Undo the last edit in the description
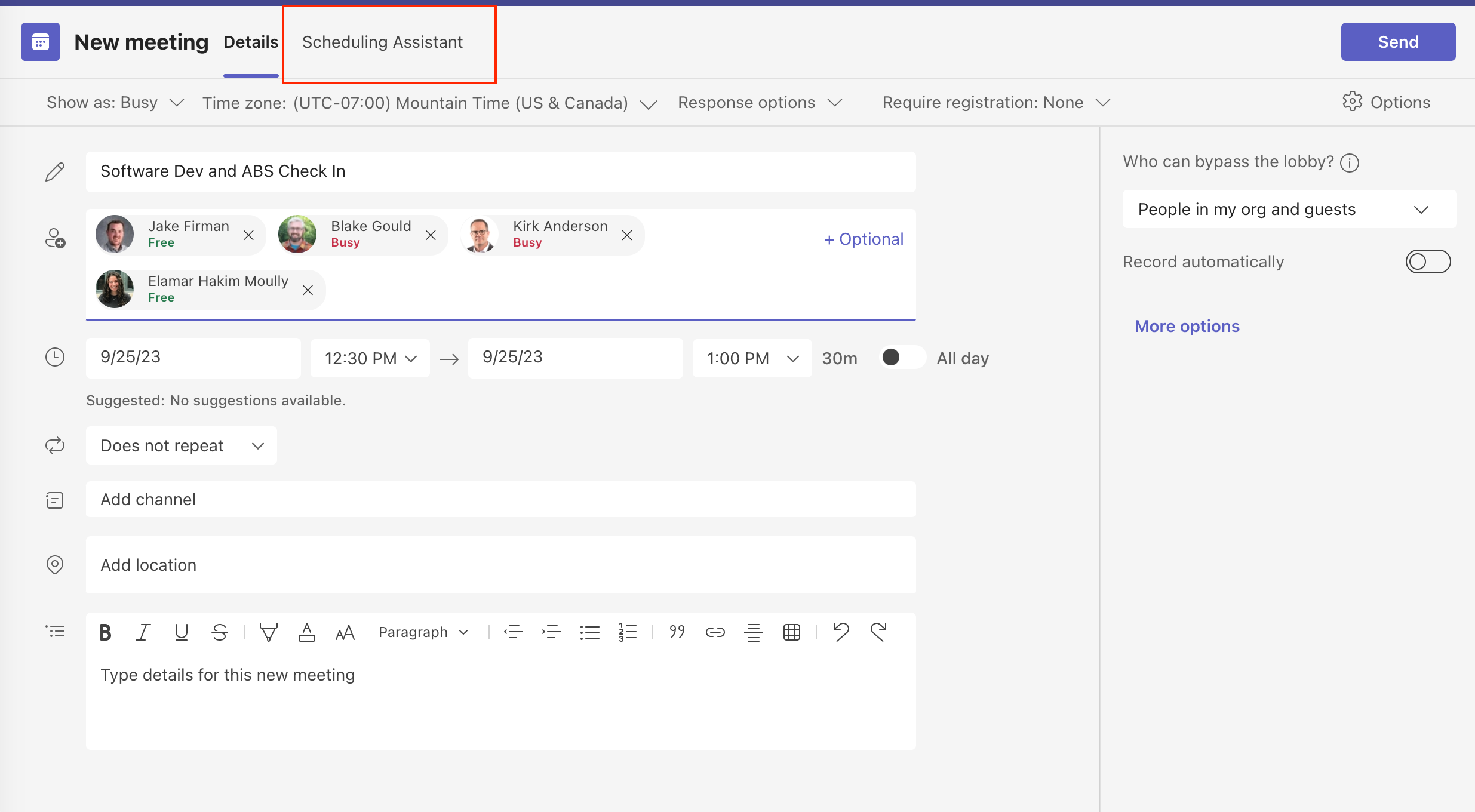The width and height of the screenshot is (1475, 812). pos(841,632)
